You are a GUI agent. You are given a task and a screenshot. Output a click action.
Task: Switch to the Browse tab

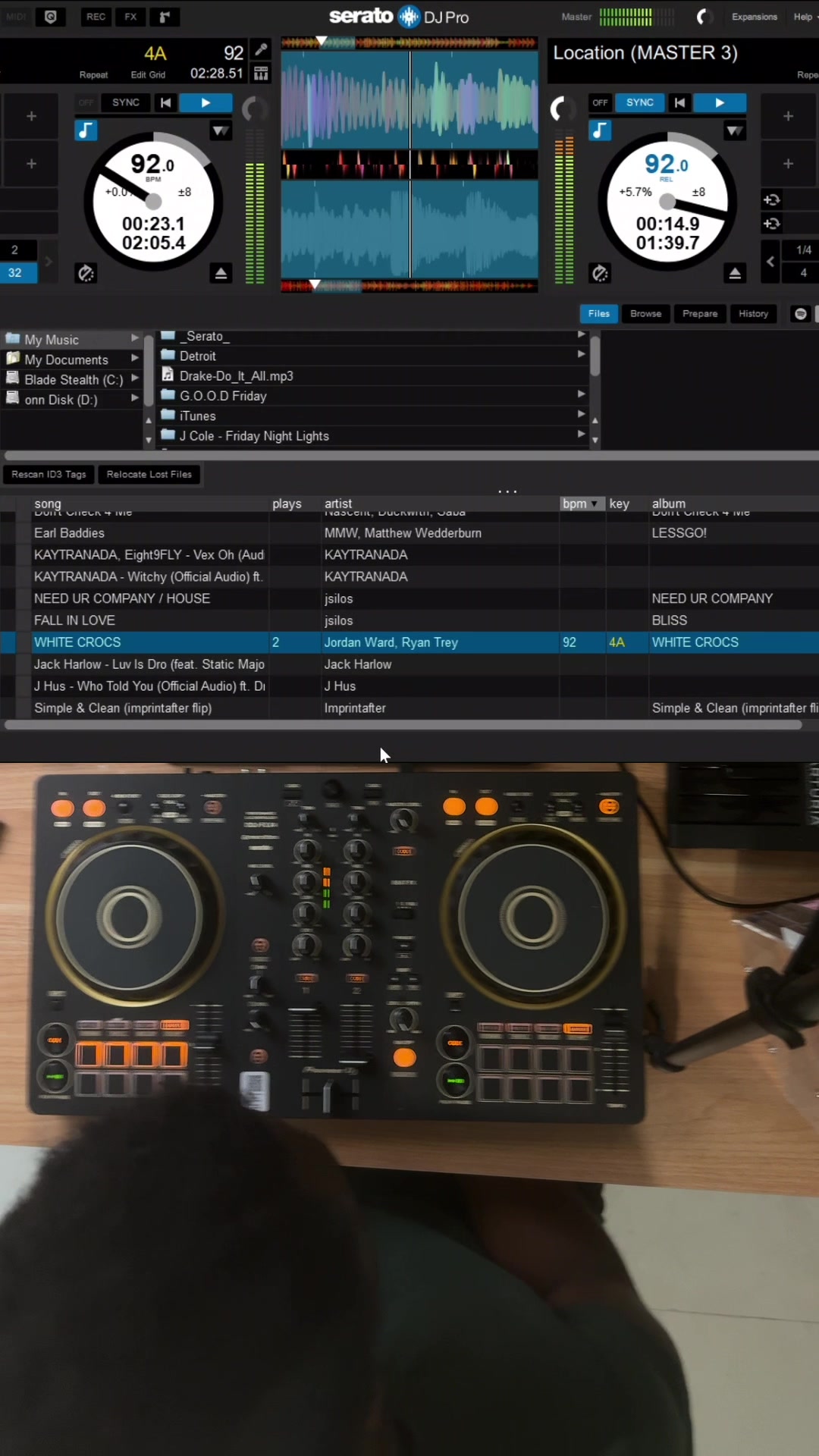click(645, 314)
